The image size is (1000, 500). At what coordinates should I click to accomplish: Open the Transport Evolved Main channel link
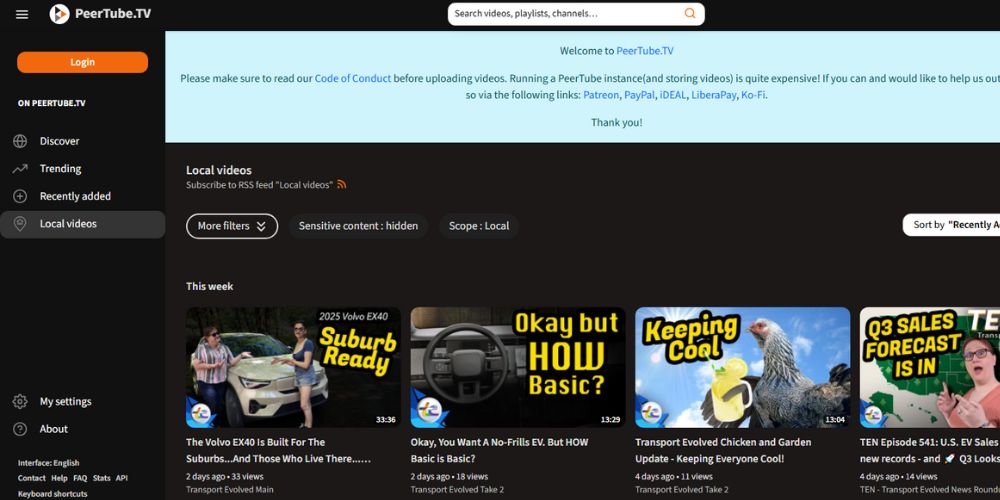(230, 490)
